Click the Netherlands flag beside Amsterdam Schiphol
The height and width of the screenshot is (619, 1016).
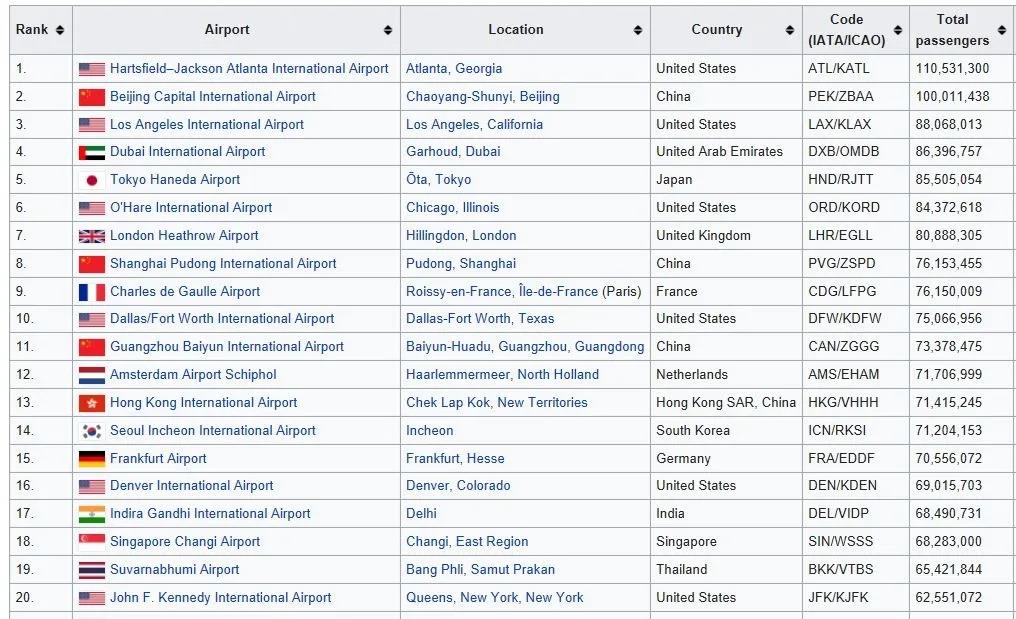pos(92,376)
